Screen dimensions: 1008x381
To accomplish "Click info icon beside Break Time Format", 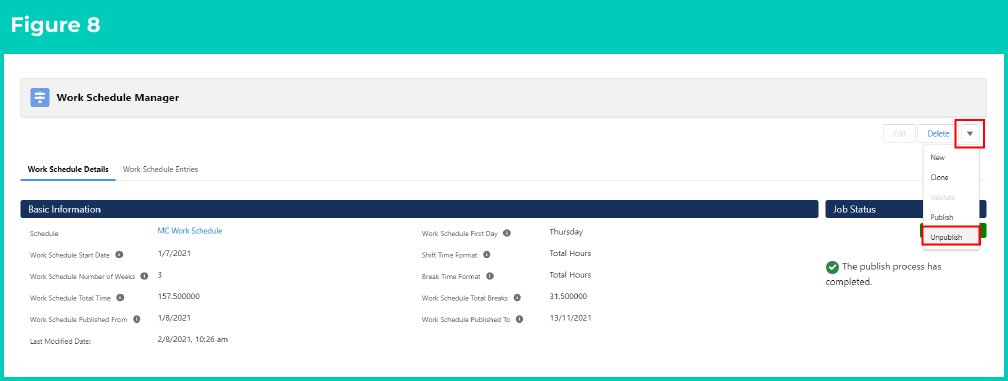I will [x=490, y=276].
